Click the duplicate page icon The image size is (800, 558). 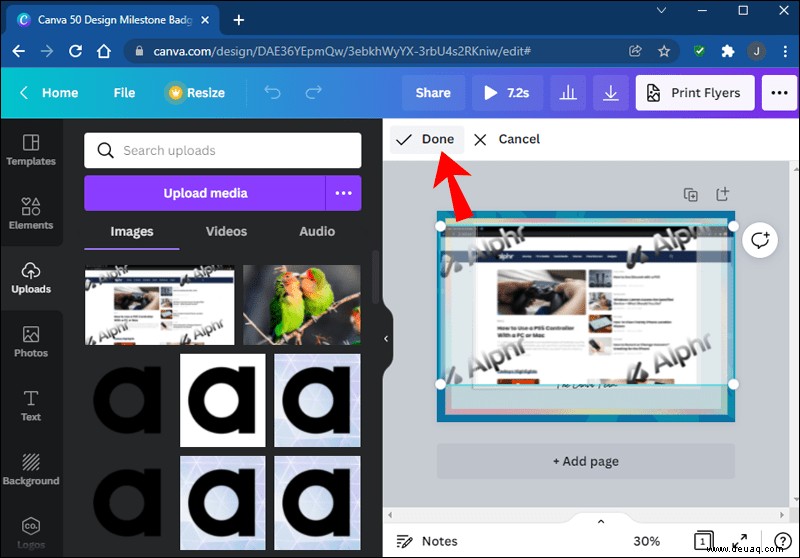tap(690, 195)
